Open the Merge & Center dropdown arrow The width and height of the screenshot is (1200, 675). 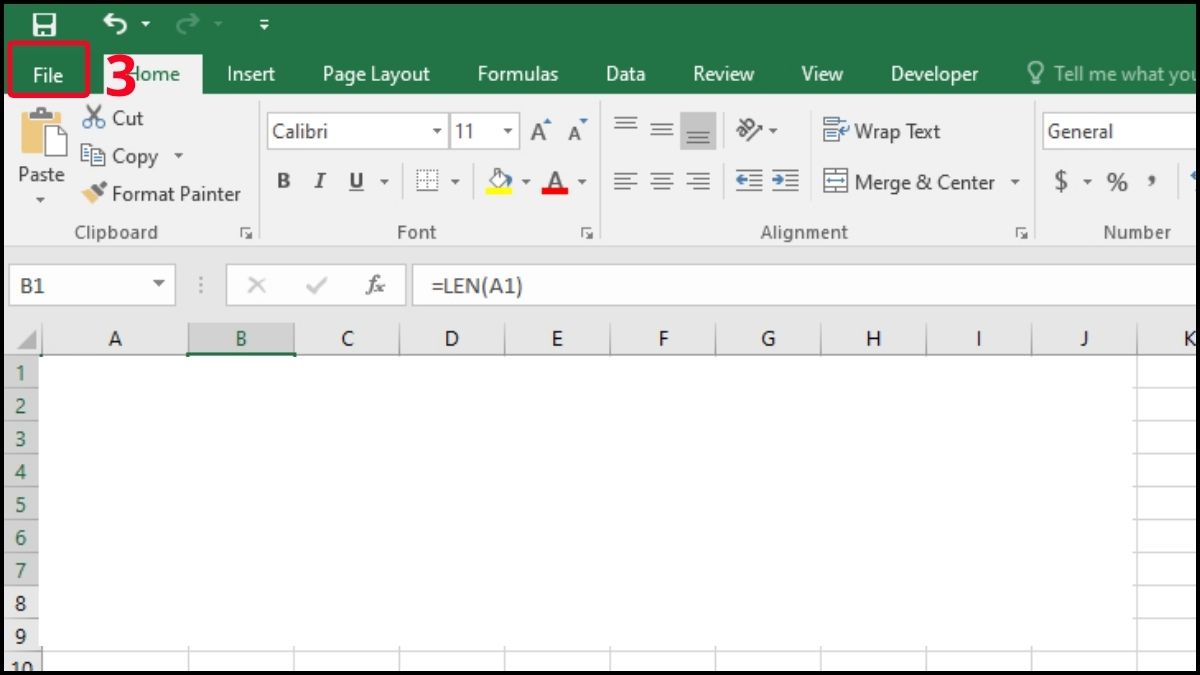point(1015,182)
